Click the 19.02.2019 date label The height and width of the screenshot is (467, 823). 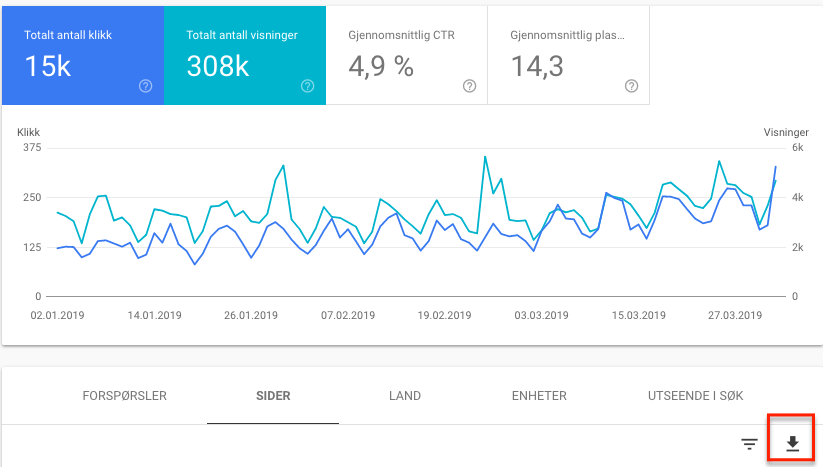pyautogui.click(x=445, y=315)
